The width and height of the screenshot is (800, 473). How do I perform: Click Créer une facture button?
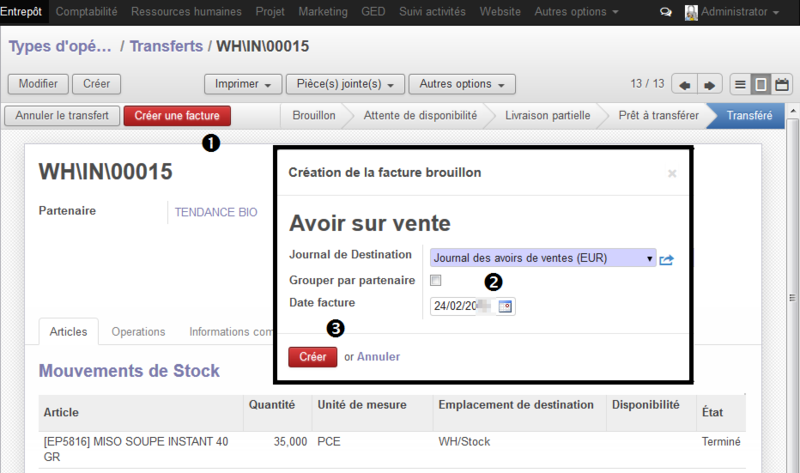click(177, 116)
